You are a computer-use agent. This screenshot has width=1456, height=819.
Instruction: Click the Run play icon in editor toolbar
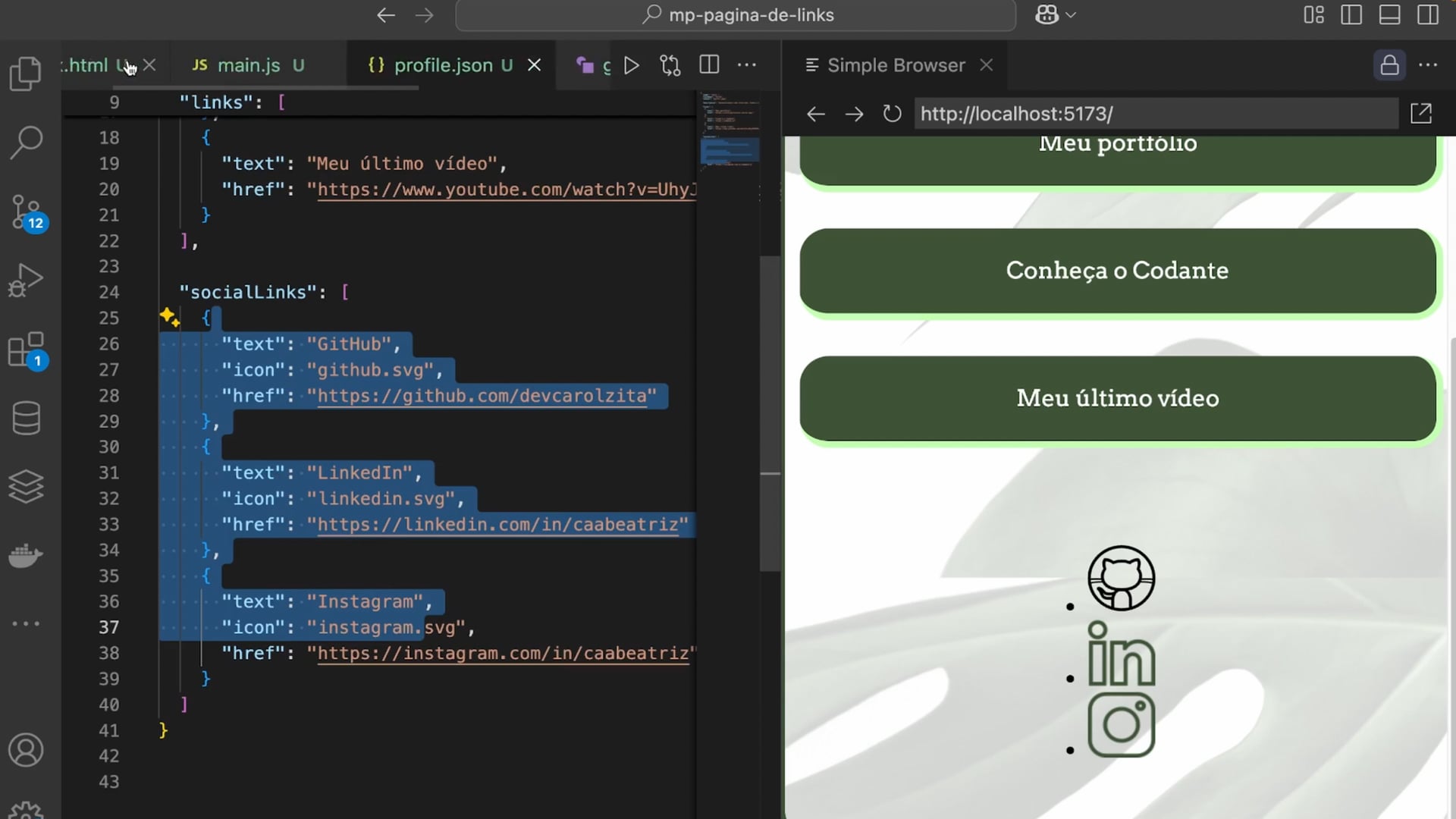click(x=631, y=65)
